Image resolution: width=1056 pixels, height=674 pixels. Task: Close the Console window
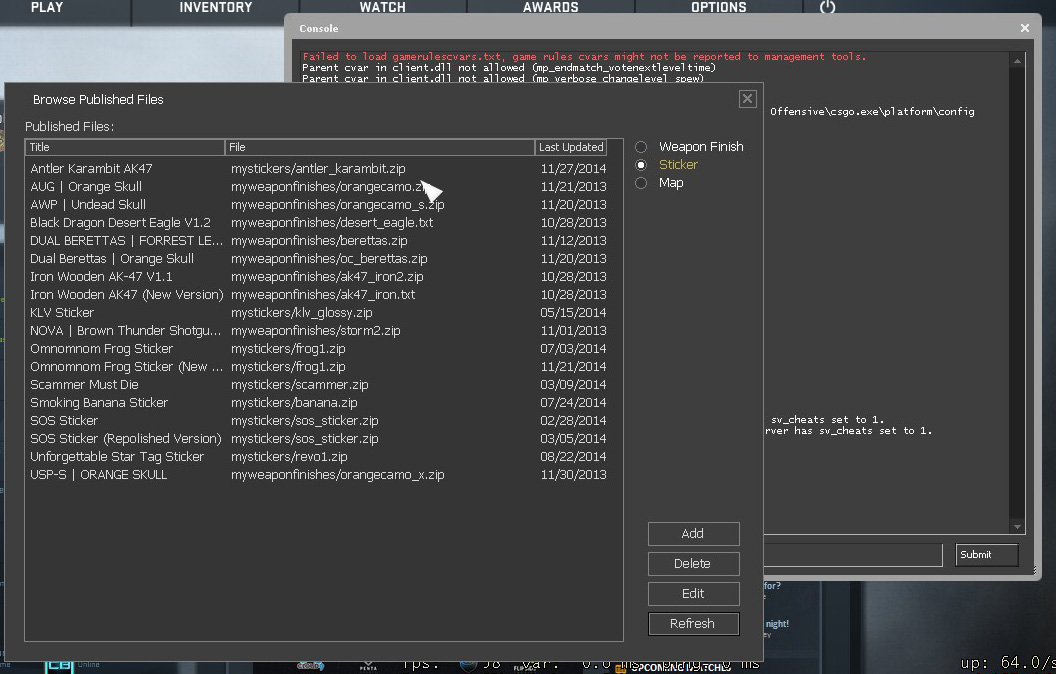1024,28
